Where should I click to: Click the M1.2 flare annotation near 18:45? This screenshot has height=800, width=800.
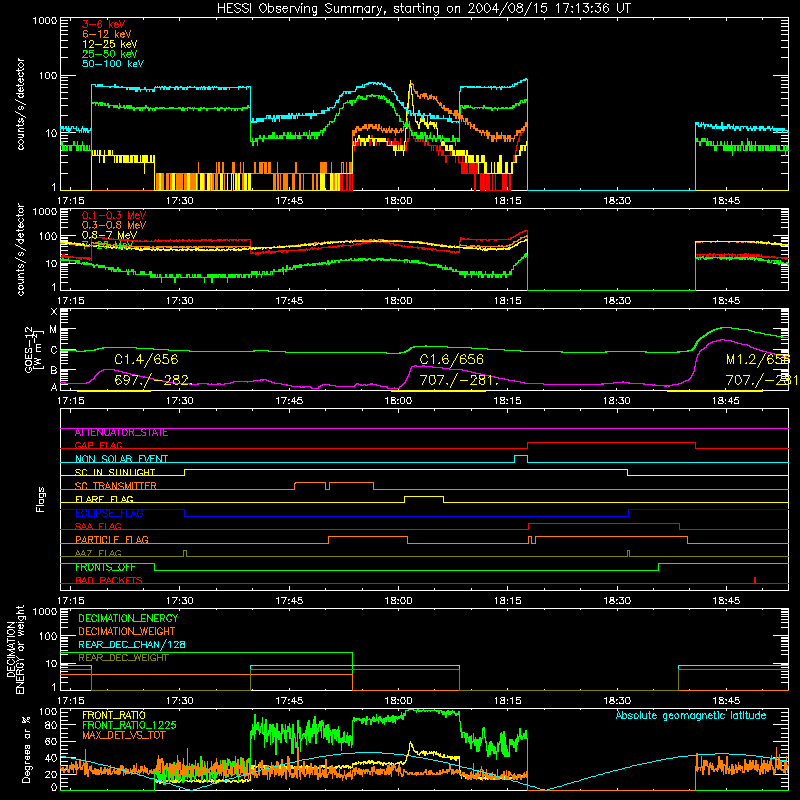[x=758, y=360]
